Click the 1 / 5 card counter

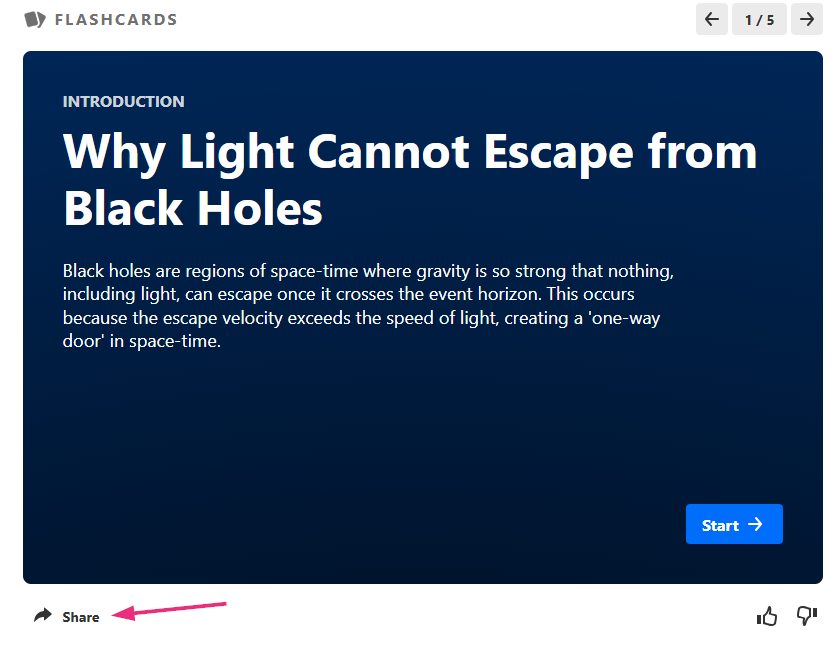(x=759, y=19)
